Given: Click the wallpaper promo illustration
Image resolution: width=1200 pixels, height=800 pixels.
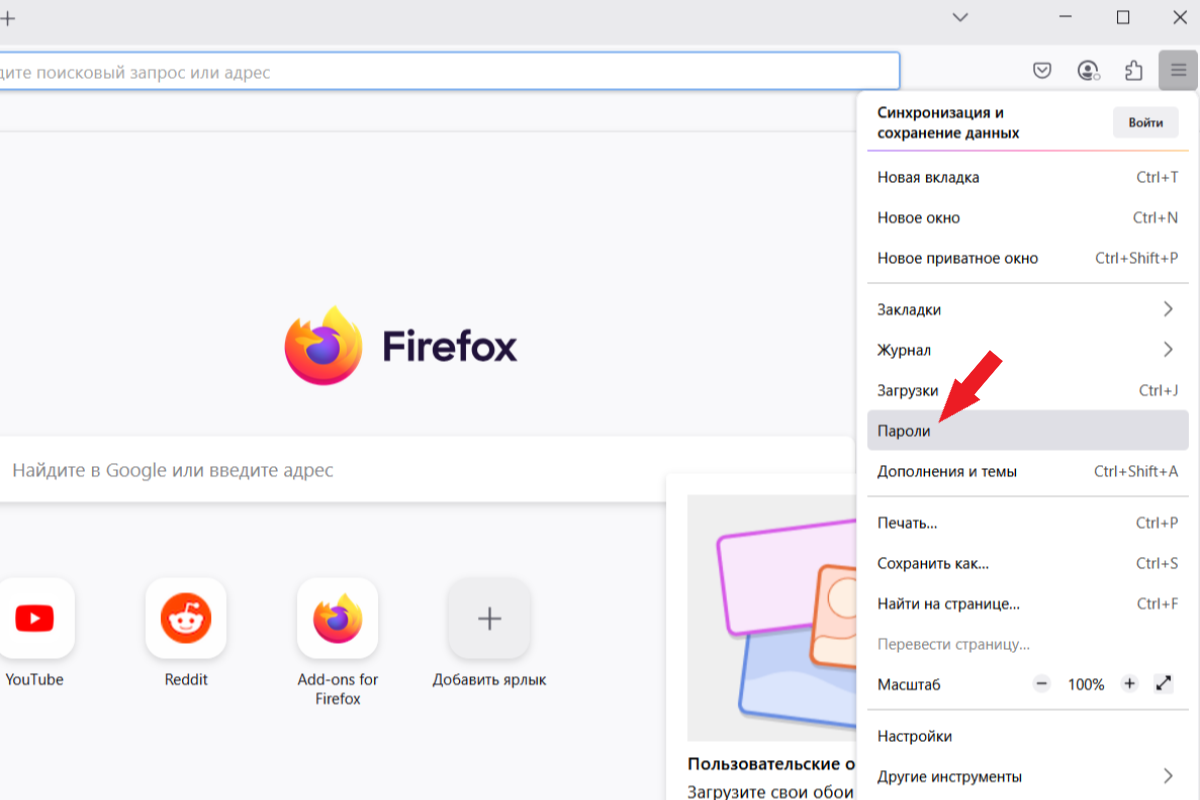Looking at the screenshot, I should coord(772,617).
